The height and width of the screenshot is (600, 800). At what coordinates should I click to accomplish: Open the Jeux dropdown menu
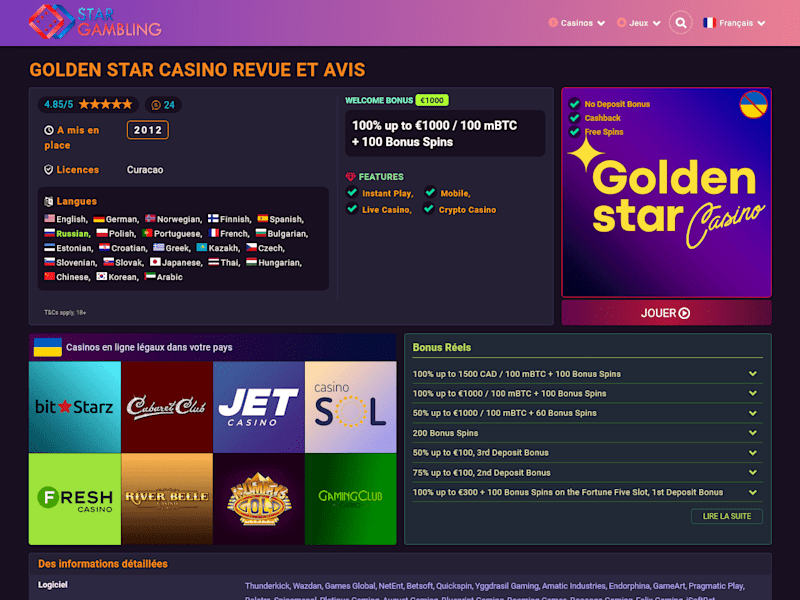point(639,23)
